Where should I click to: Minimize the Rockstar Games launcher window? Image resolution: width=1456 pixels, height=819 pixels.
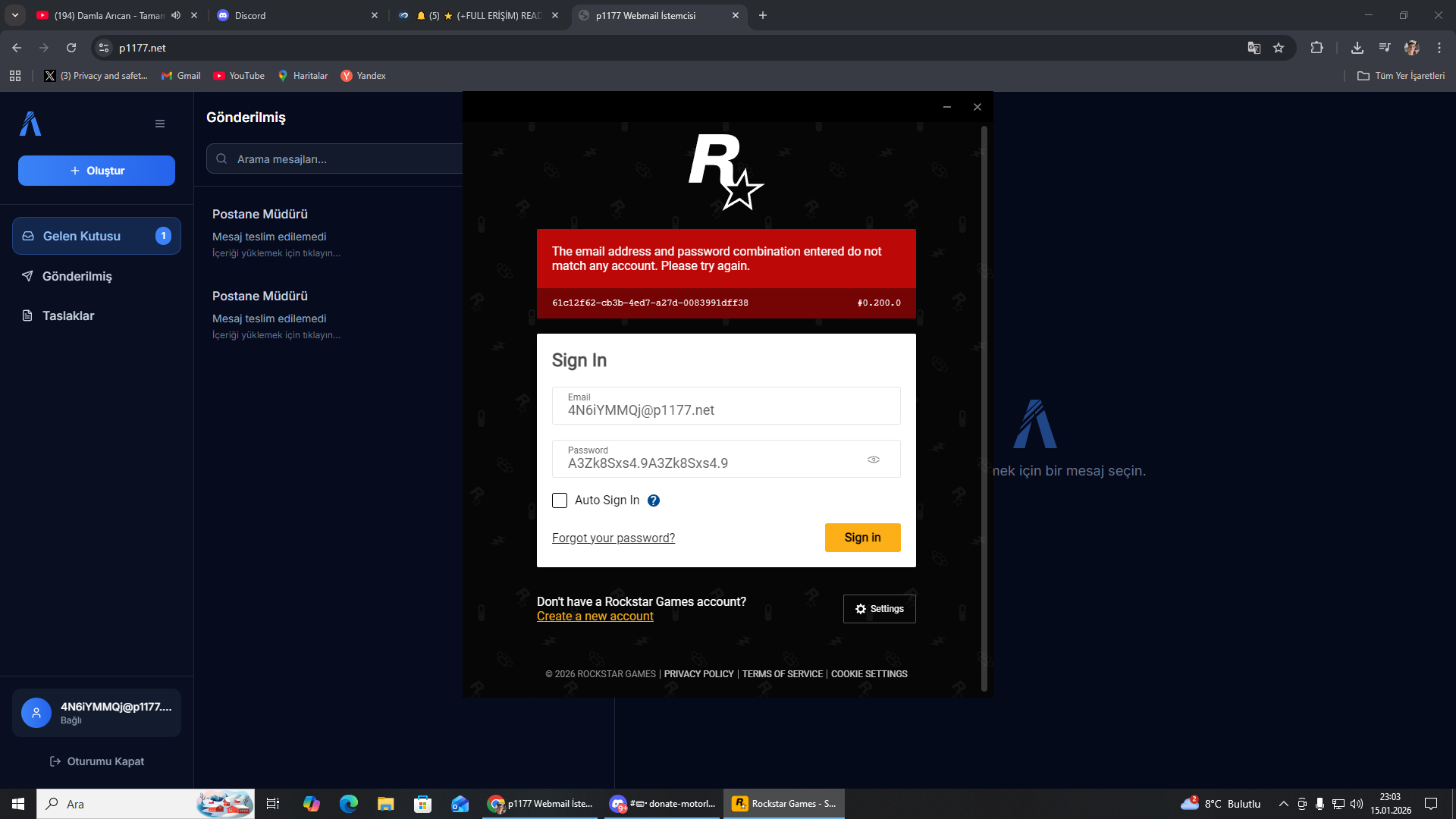(x=947, y=107)
